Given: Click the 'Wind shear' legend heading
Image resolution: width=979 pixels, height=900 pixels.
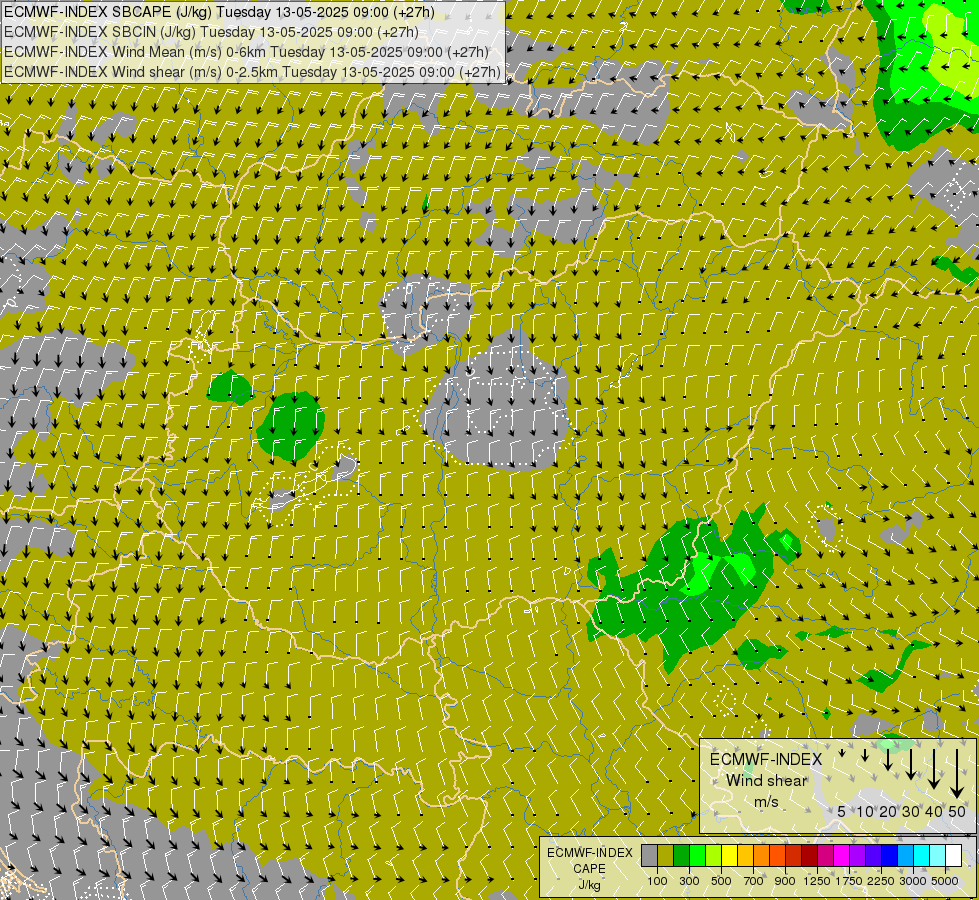Looking at the screenshot, I should coord(766,780).
